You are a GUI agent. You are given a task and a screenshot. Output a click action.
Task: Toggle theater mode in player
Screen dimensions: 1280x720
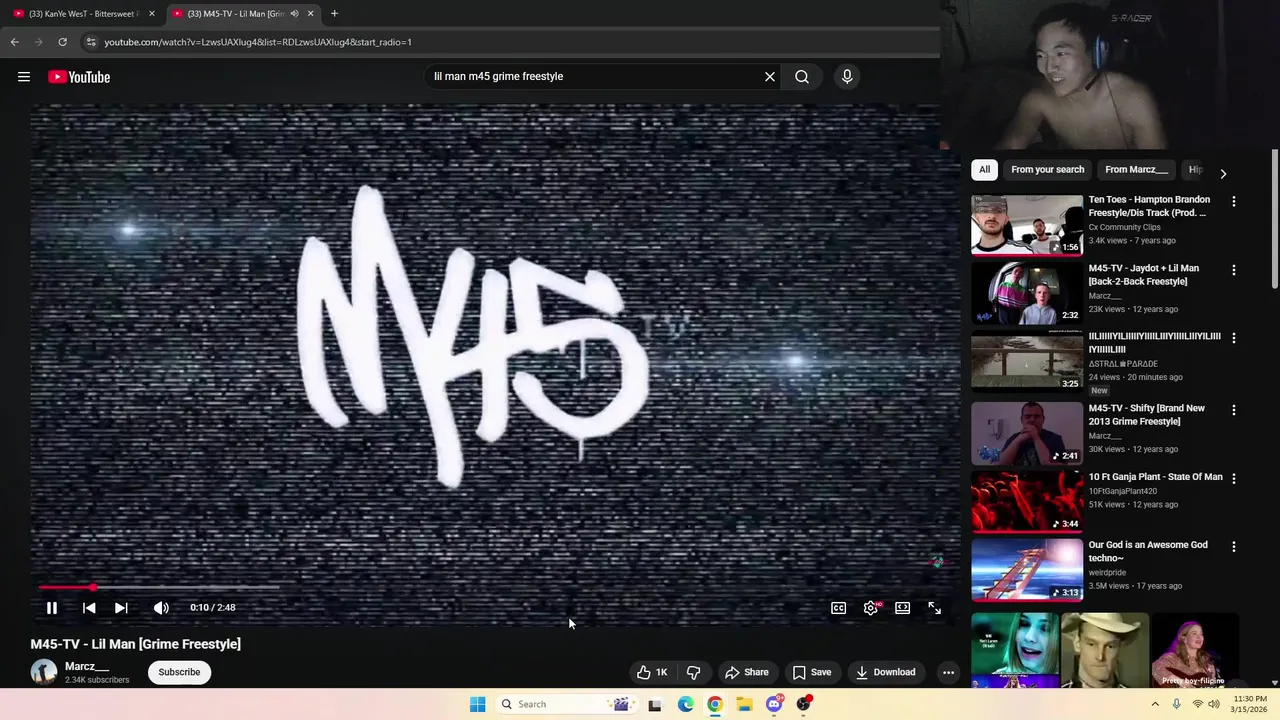pos(903,607)
